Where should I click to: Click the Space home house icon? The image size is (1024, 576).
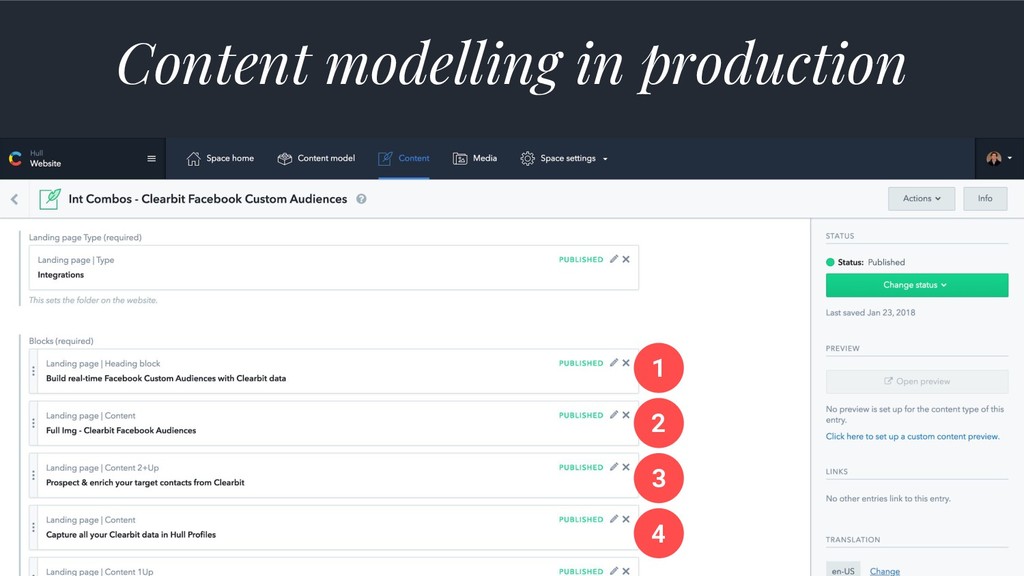(x=193, y=159)
